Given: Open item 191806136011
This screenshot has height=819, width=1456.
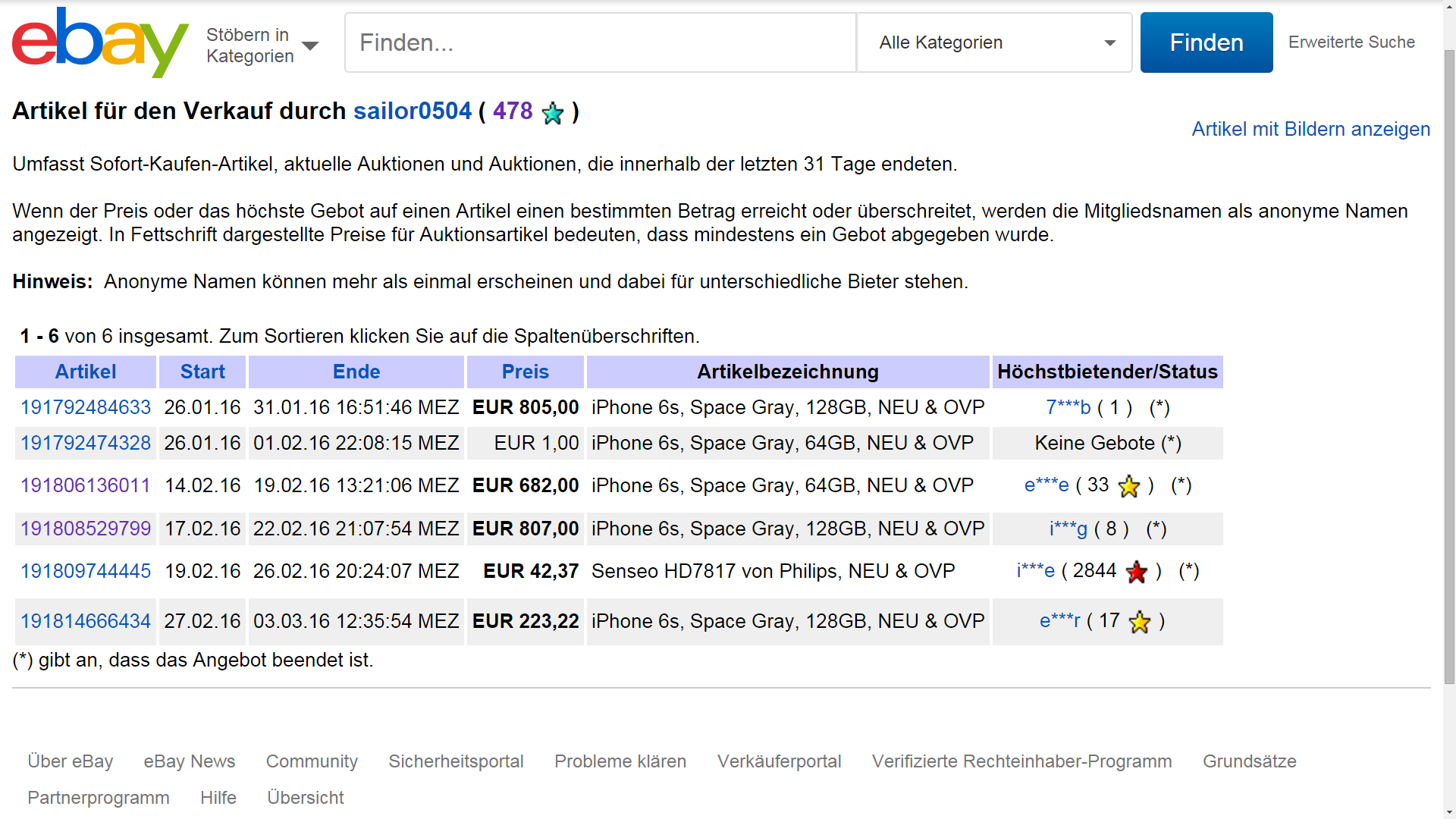Looking at the screenshot, I should coord(86,485).
